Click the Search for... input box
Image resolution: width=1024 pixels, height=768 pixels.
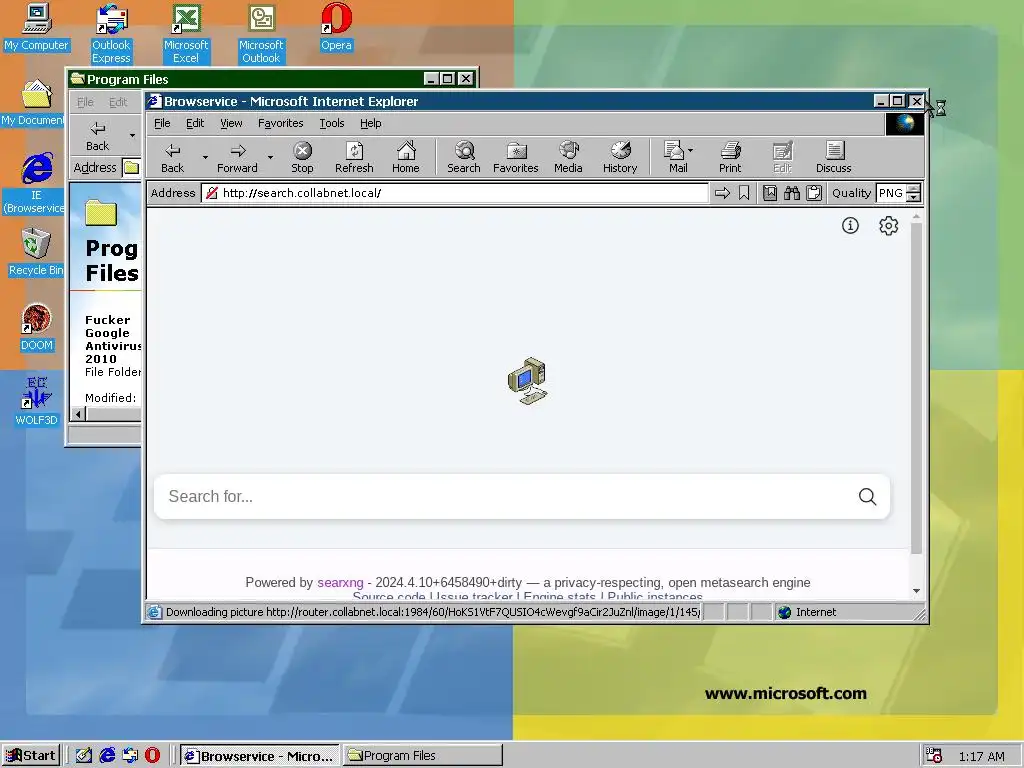[x=506, y=496]
